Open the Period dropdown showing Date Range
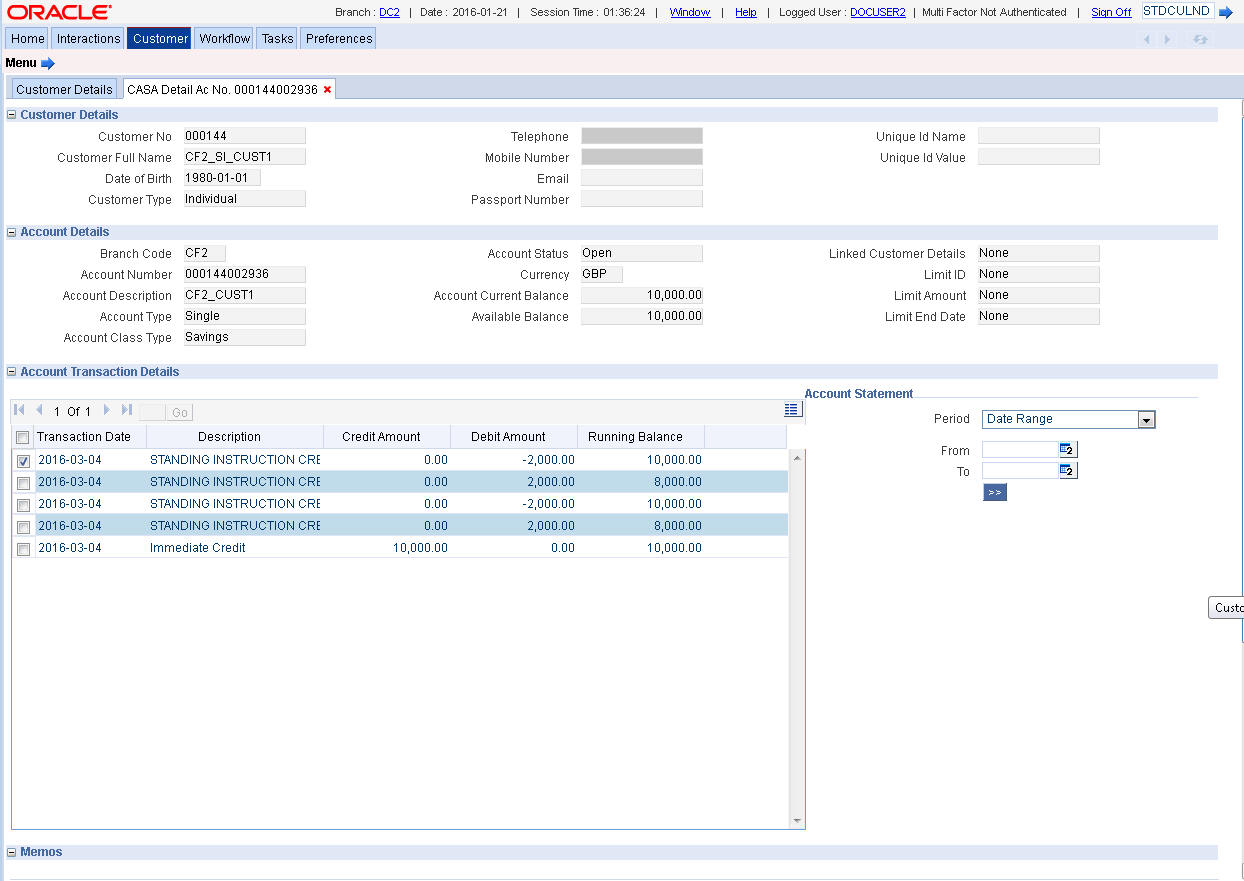This screenshot has width=1244, height=881. tap(1146, 420)
